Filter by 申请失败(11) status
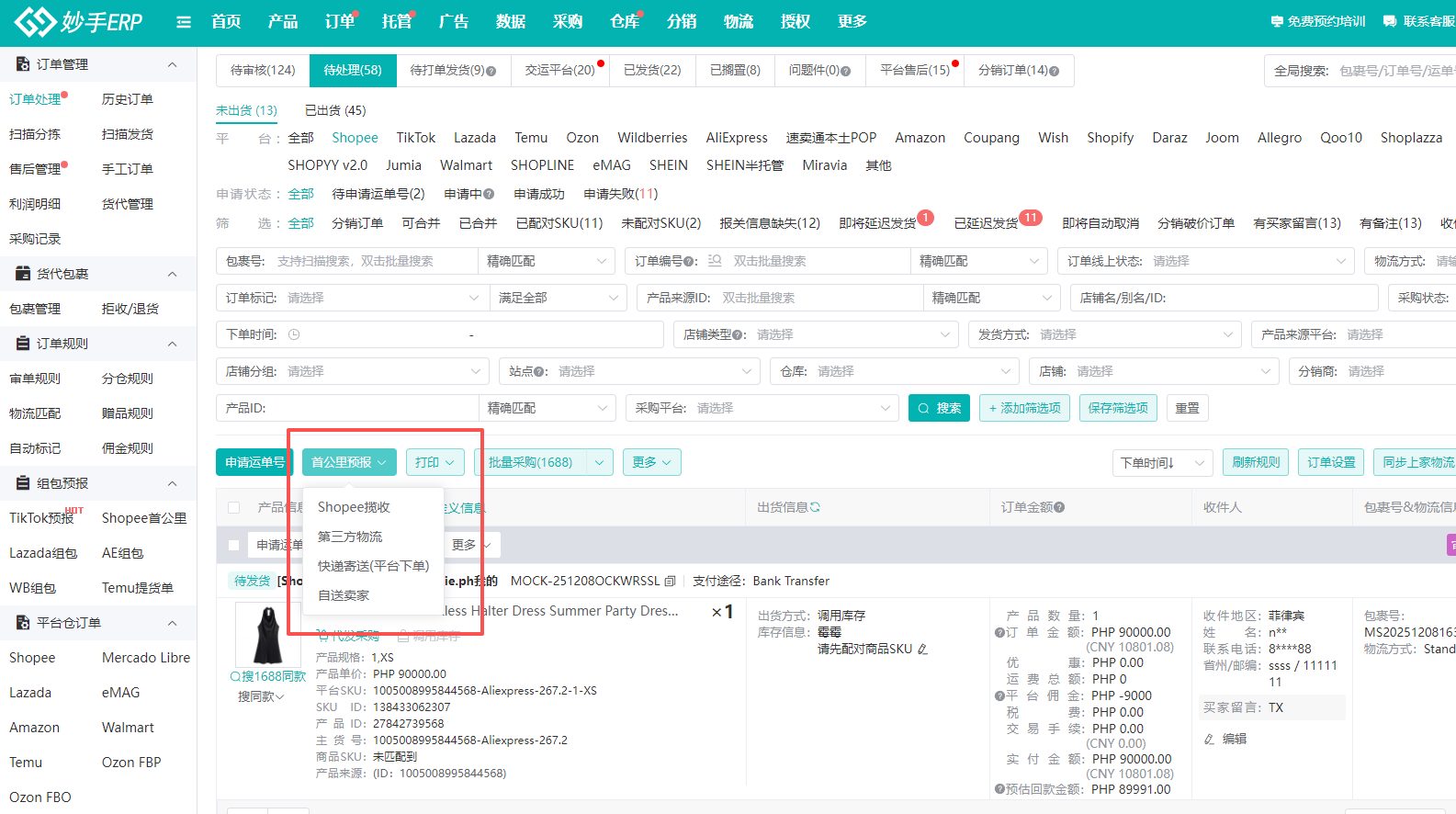The height and width of the screenshot is (814, 1456). click(x=621, y=194)
